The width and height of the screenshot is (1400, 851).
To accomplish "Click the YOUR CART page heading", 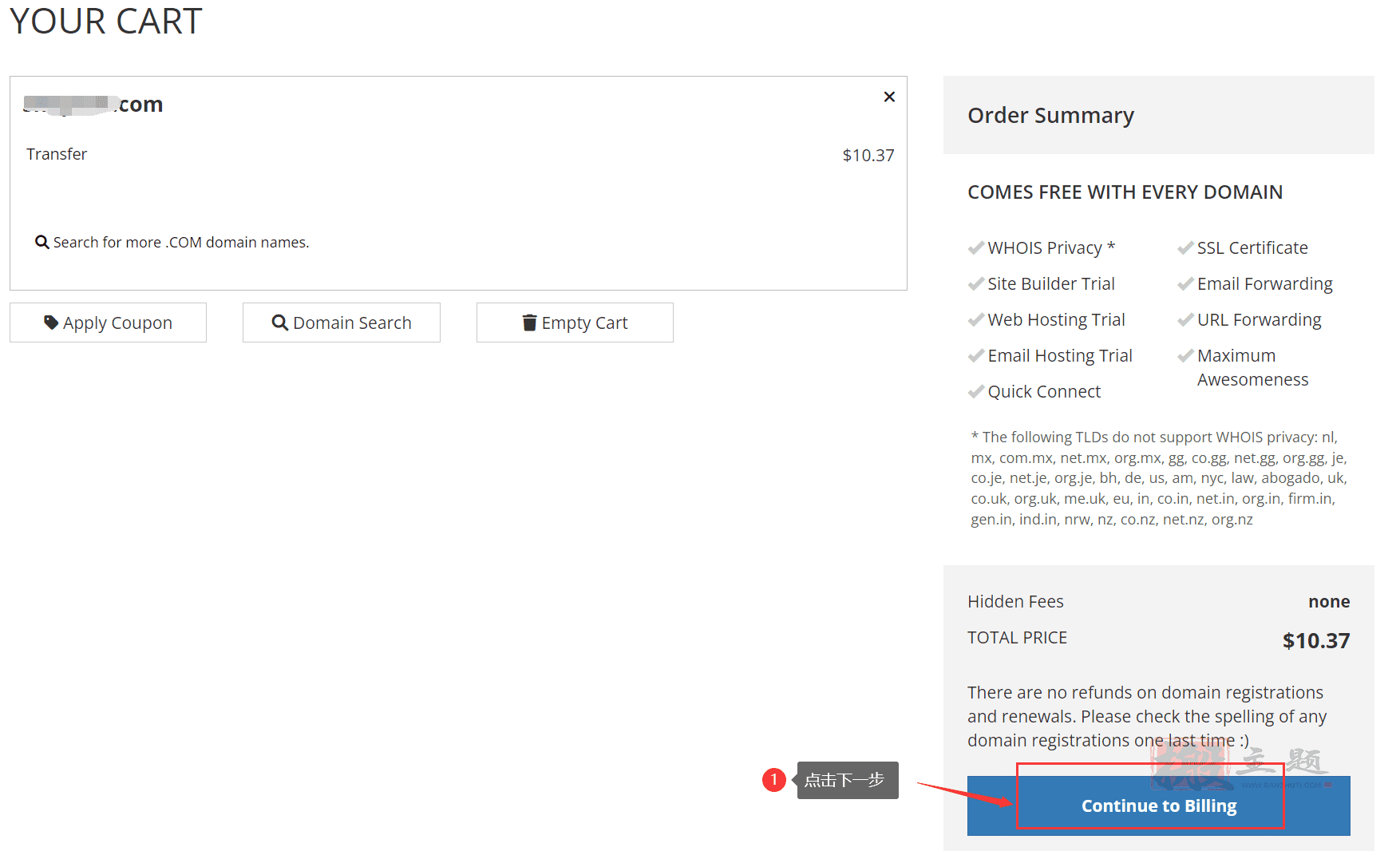I will click(x=105, y=21).
